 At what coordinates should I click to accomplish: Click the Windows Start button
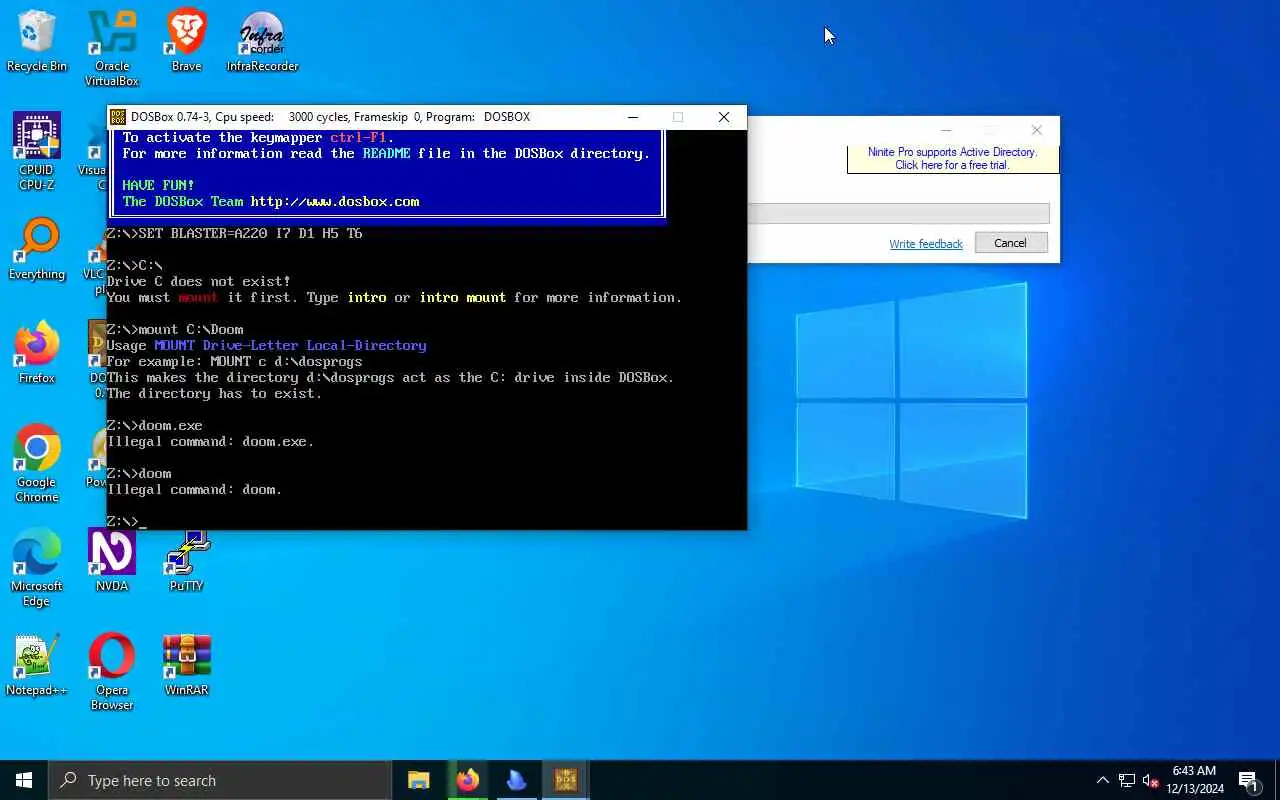pos(24,780)
